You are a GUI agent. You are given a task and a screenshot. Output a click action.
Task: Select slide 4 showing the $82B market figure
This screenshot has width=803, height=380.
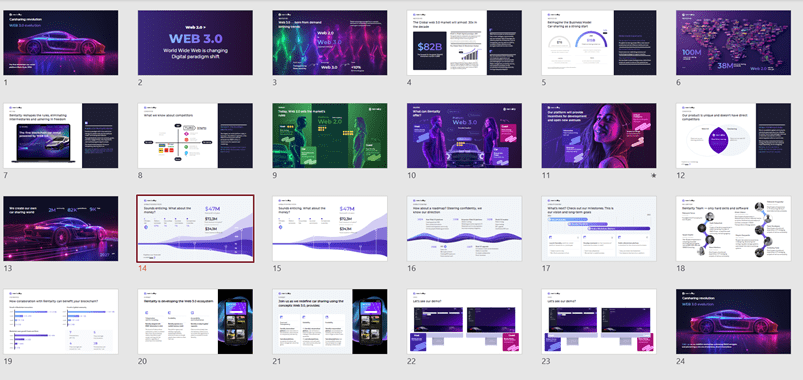[x=464, y=43]
